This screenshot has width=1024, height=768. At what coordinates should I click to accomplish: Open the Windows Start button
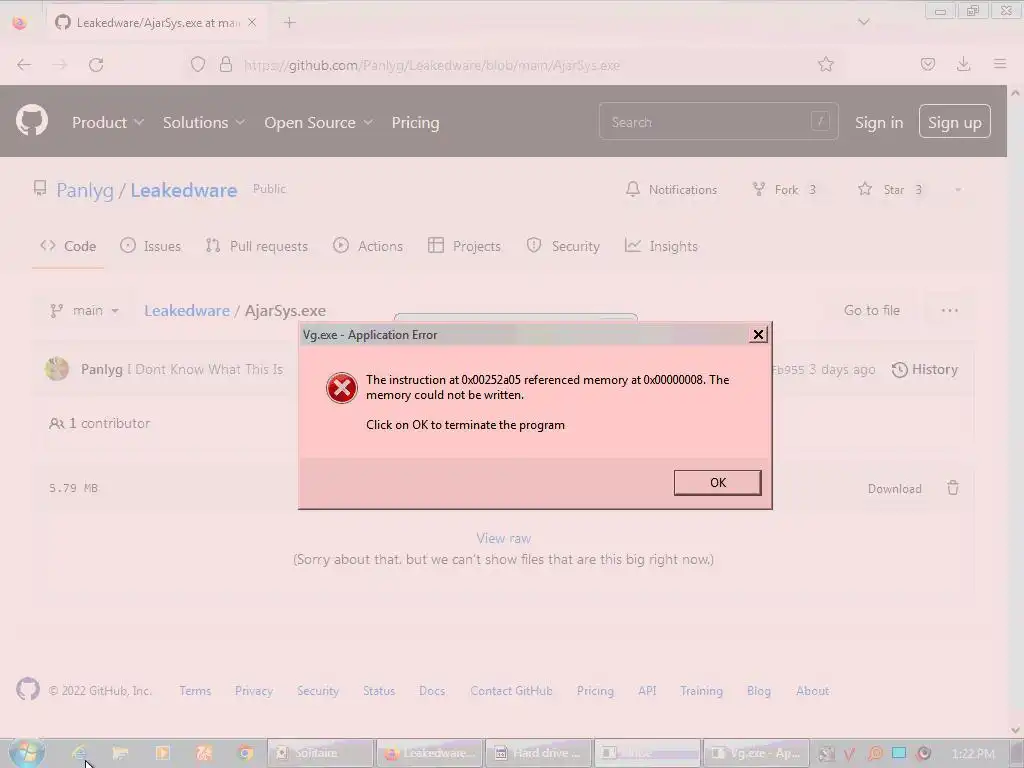26,752
